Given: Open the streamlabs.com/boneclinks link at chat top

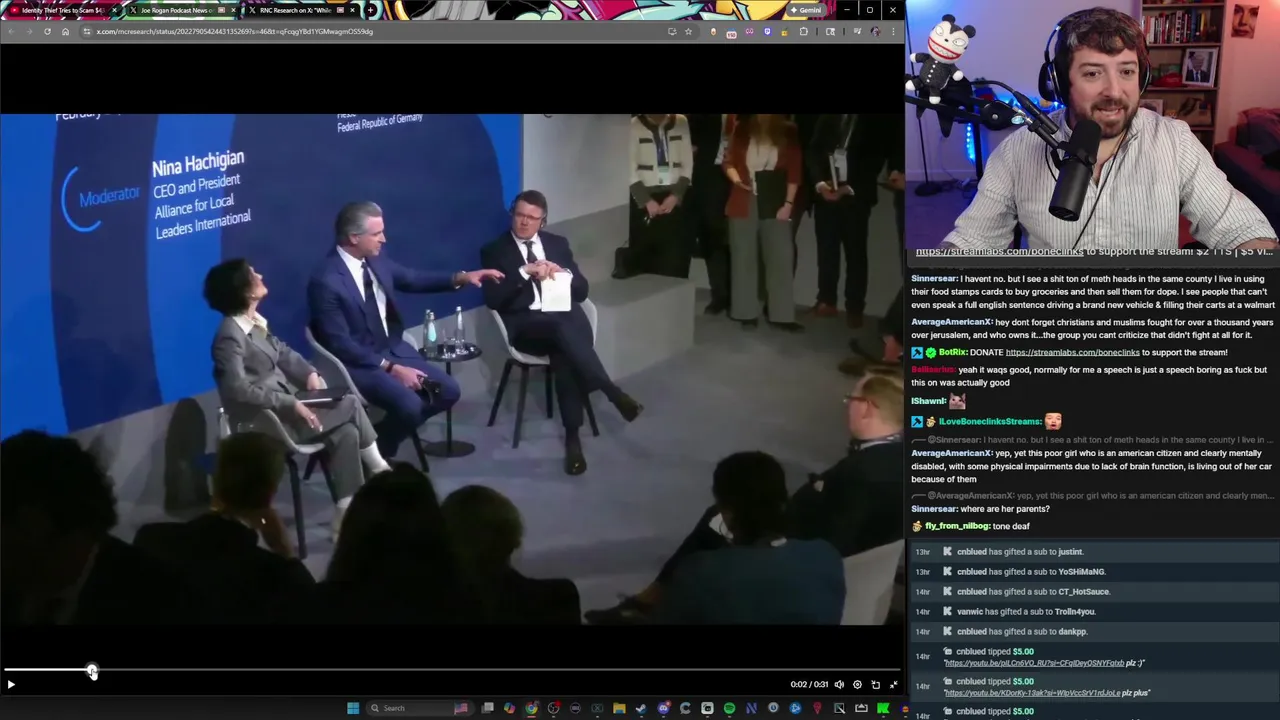Looking at the screenshot, I should pyautogui.click(x=1000, y=252).
